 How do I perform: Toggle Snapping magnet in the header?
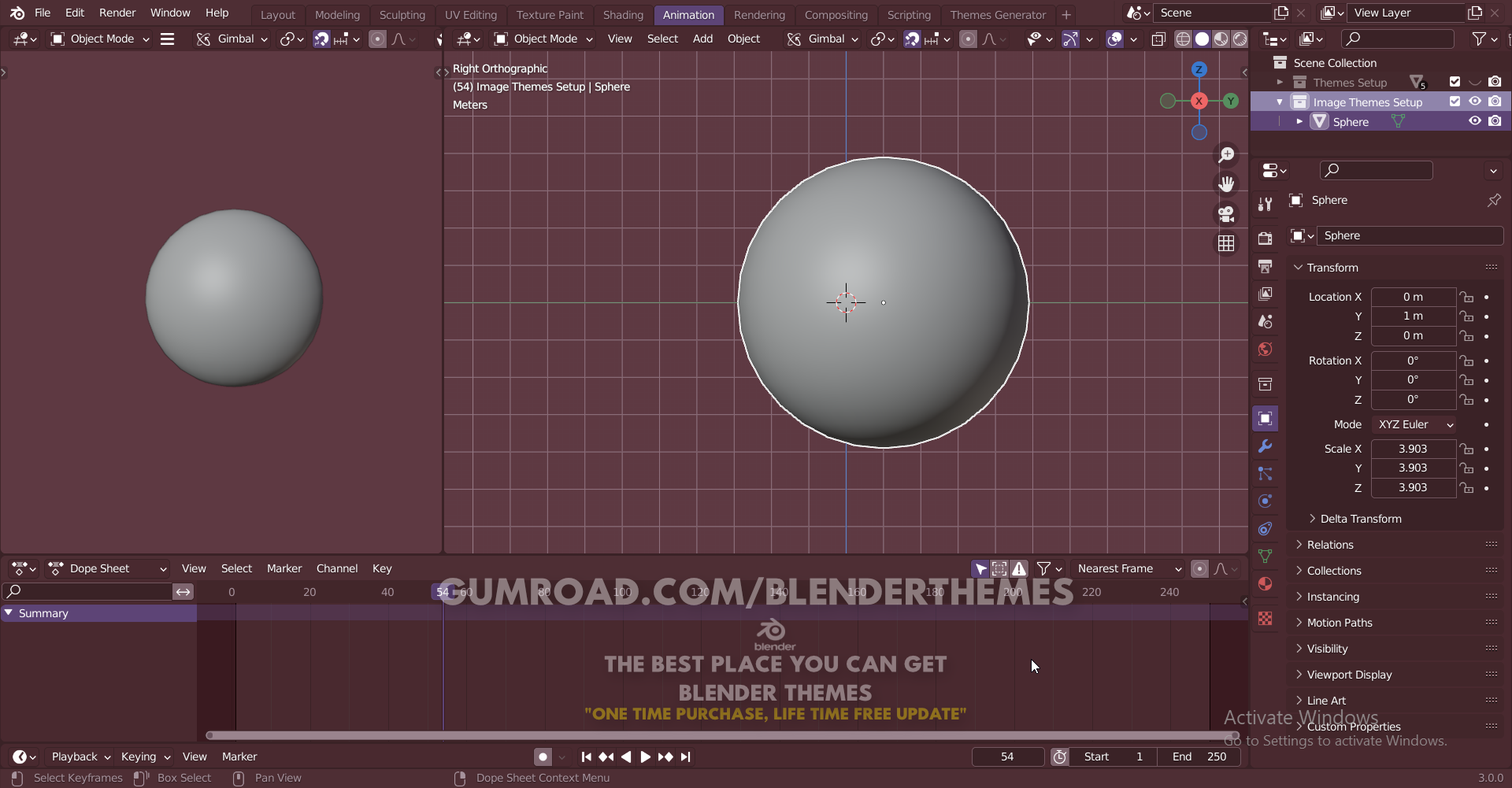(x=911, y=39)
